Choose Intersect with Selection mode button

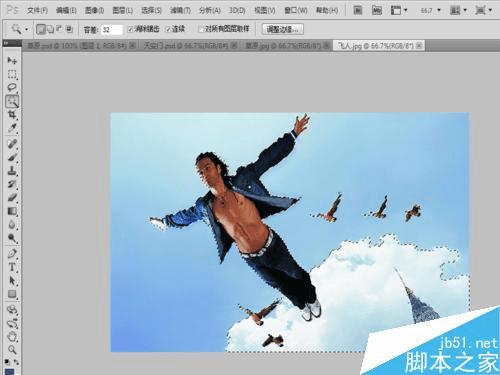(x=69, y=29)
